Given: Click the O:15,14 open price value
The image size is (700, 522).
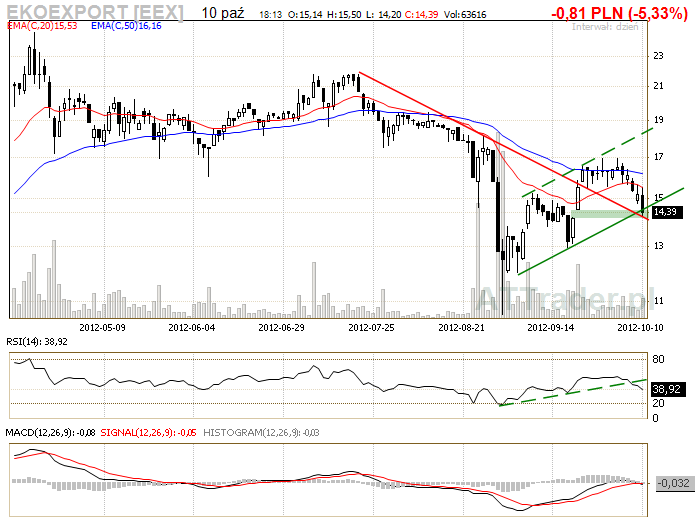Looking at the screenshot, I should coord(305,15).
